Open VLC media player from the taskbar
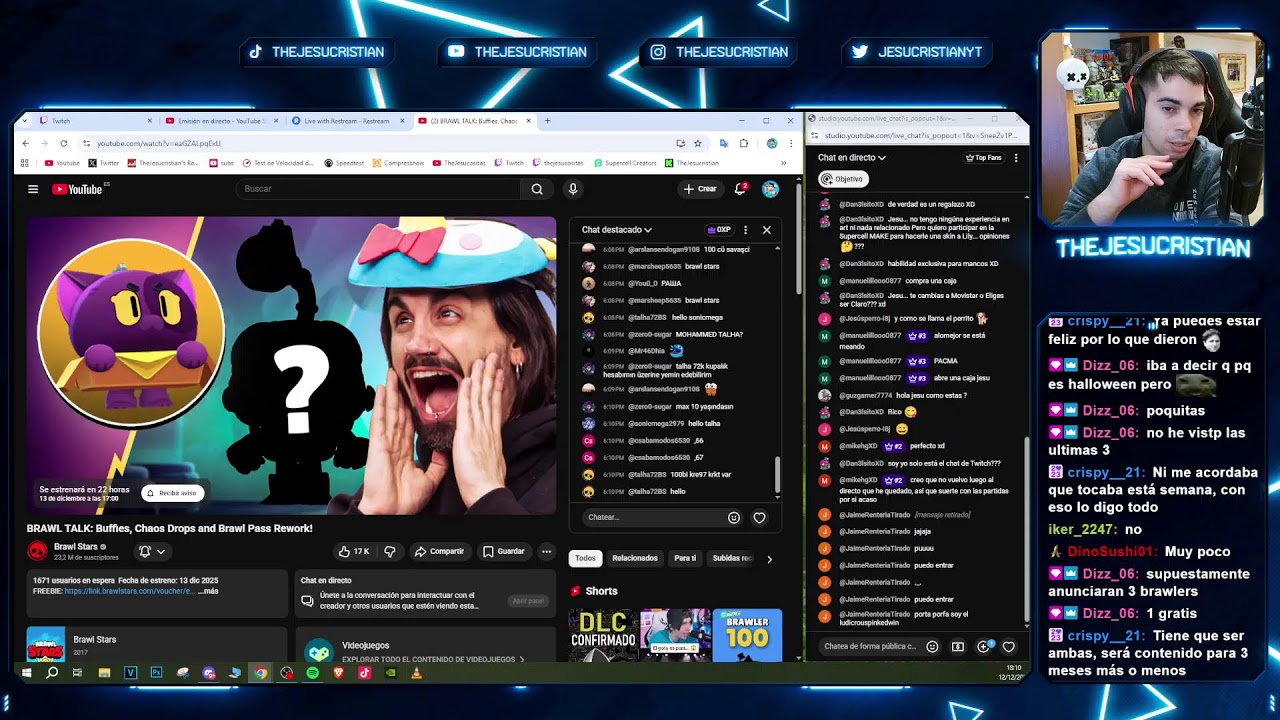 [416, 673]
